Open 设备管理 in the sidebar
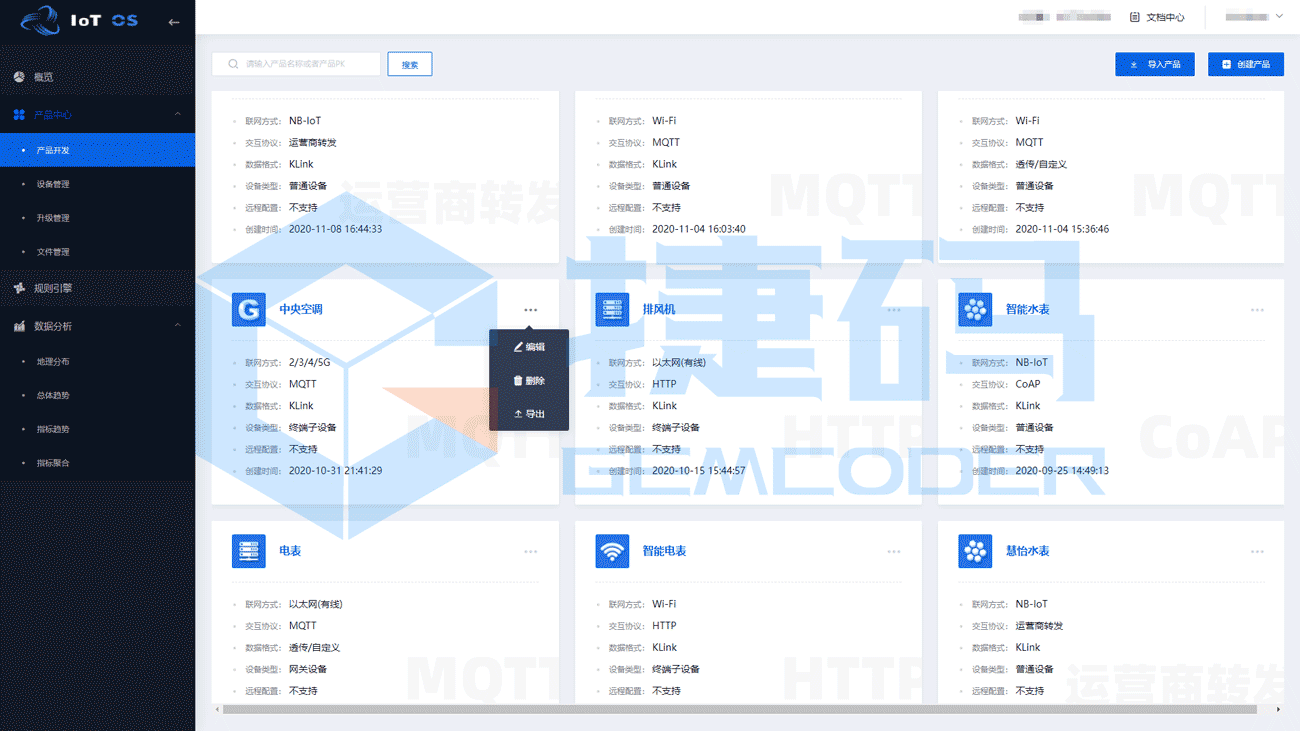Image resolution: width=1300 pixels, height=731 pixels. [x=53, y=184]
